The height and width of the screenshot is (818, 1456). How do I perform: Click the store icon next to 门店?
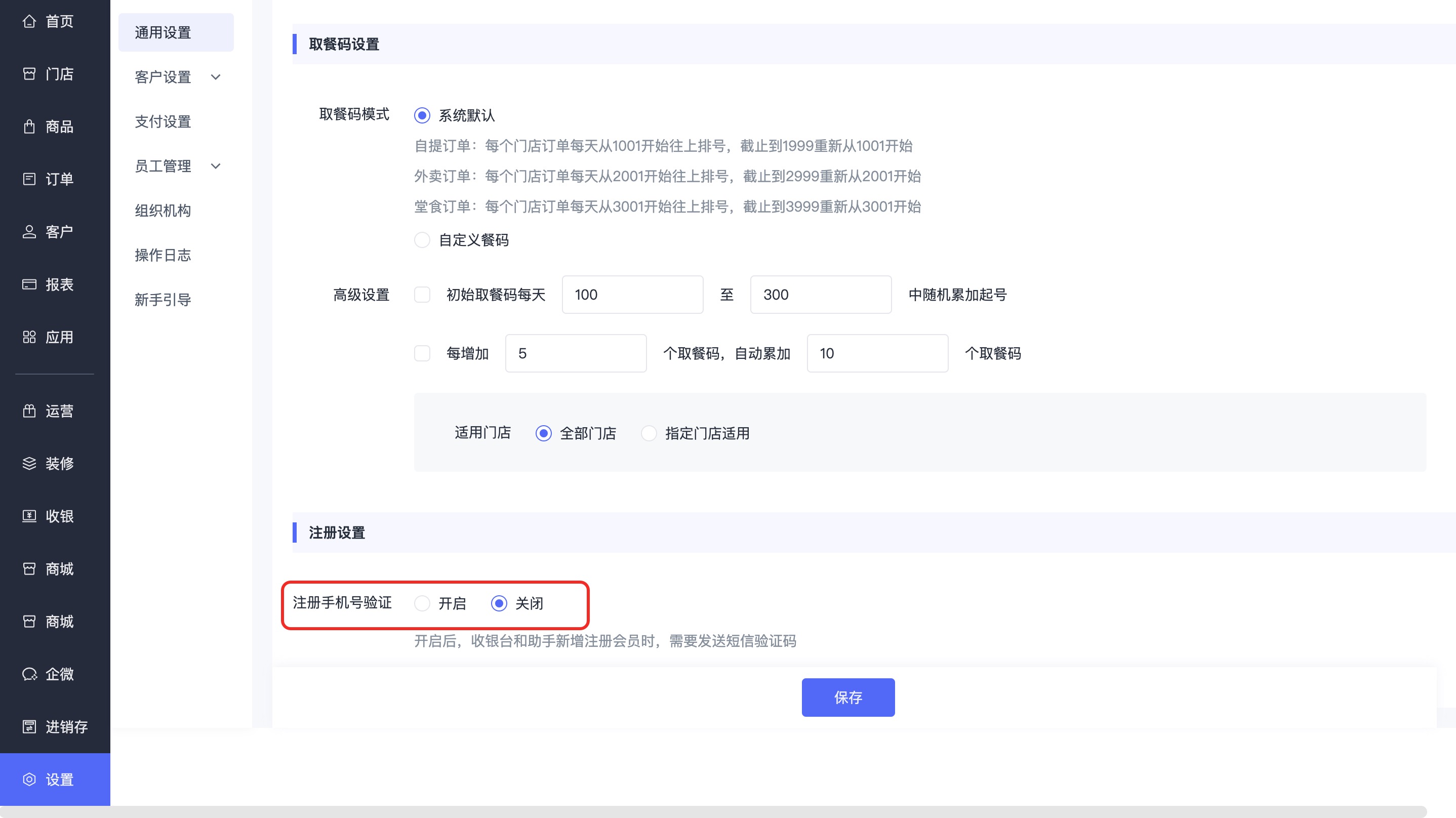tap(29, 74)
